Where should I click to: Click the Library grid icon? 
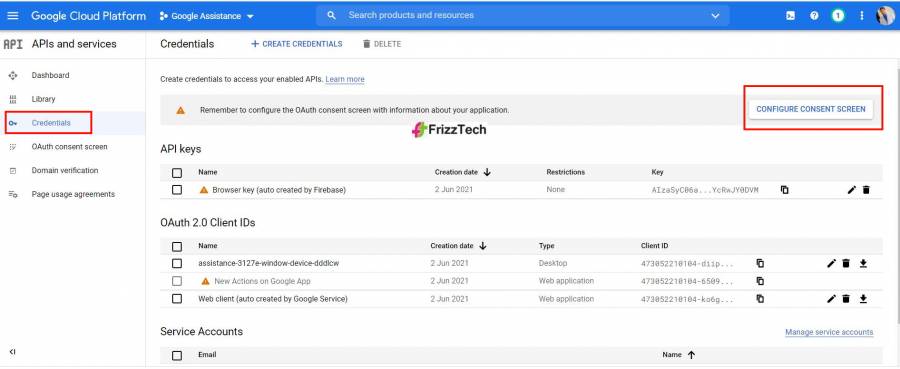(13, 99)
